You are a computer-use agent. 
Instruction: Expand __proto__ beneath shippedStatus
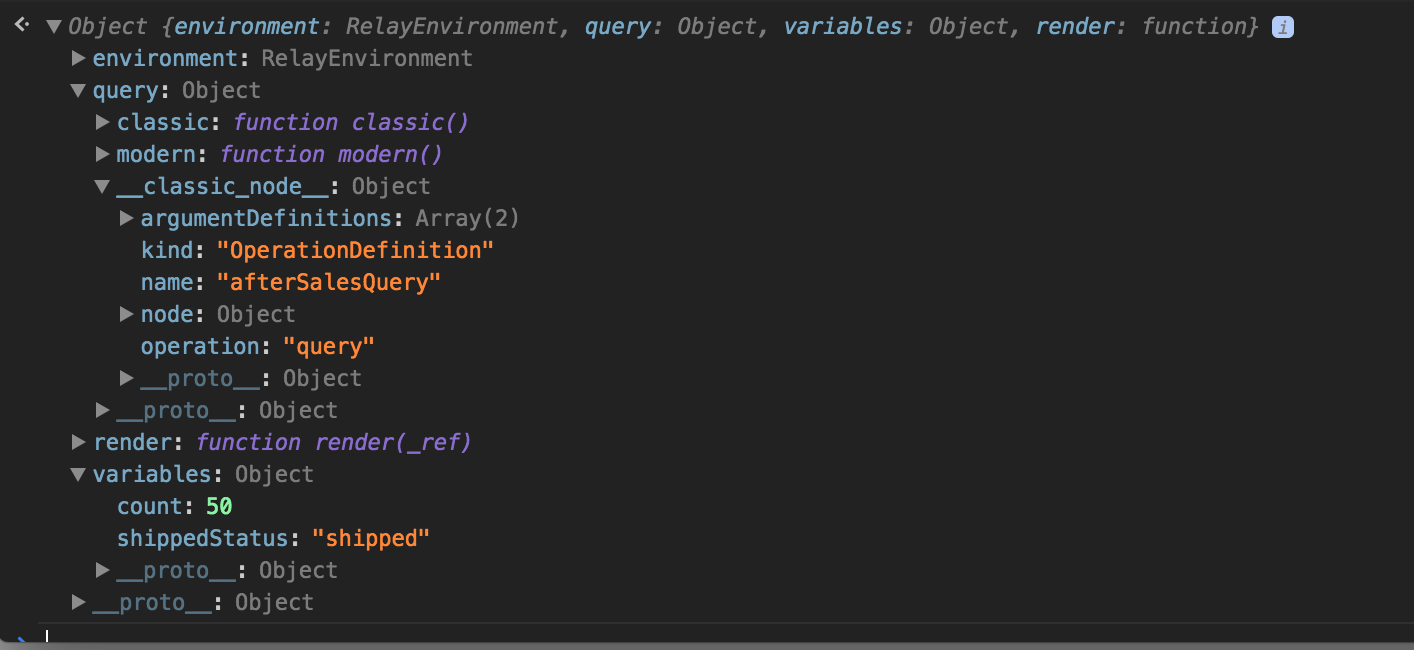[x=102, y=570]
